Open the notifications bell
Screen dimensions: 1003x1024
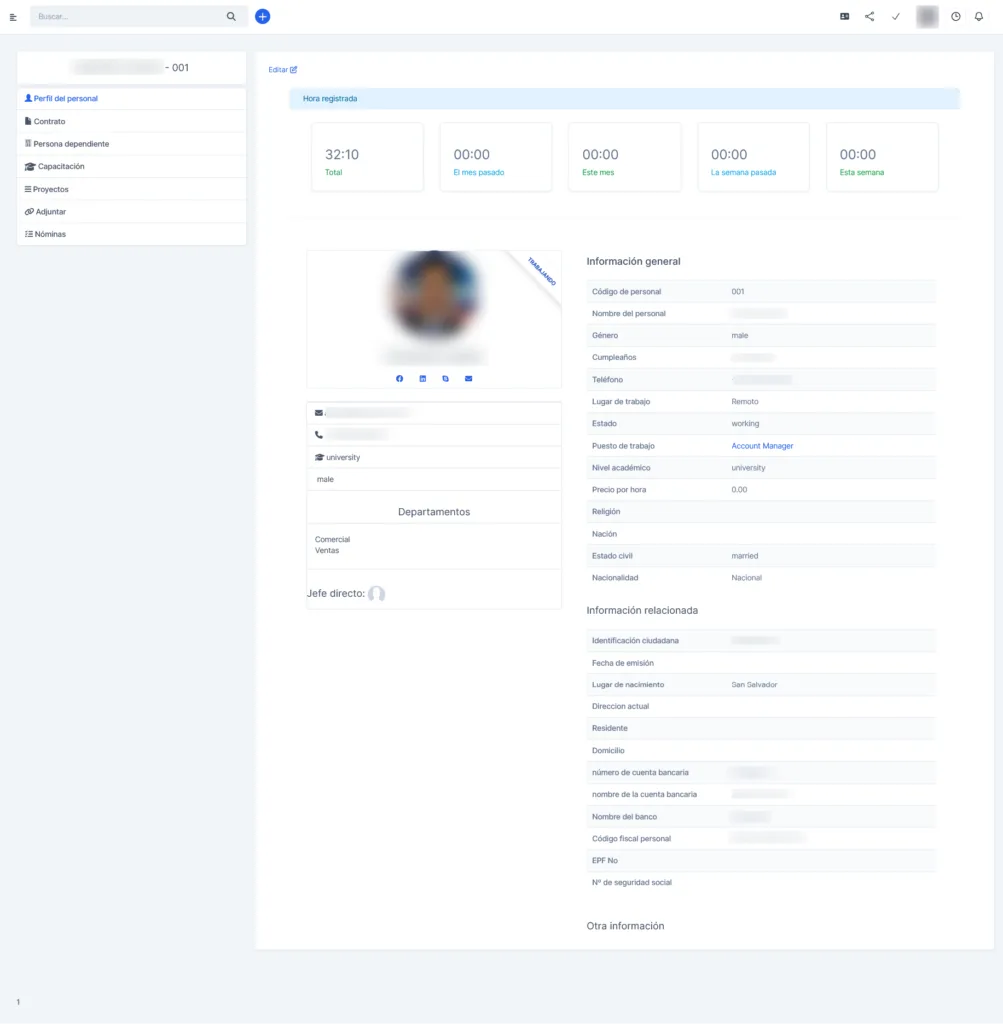[x=980, y=17]
